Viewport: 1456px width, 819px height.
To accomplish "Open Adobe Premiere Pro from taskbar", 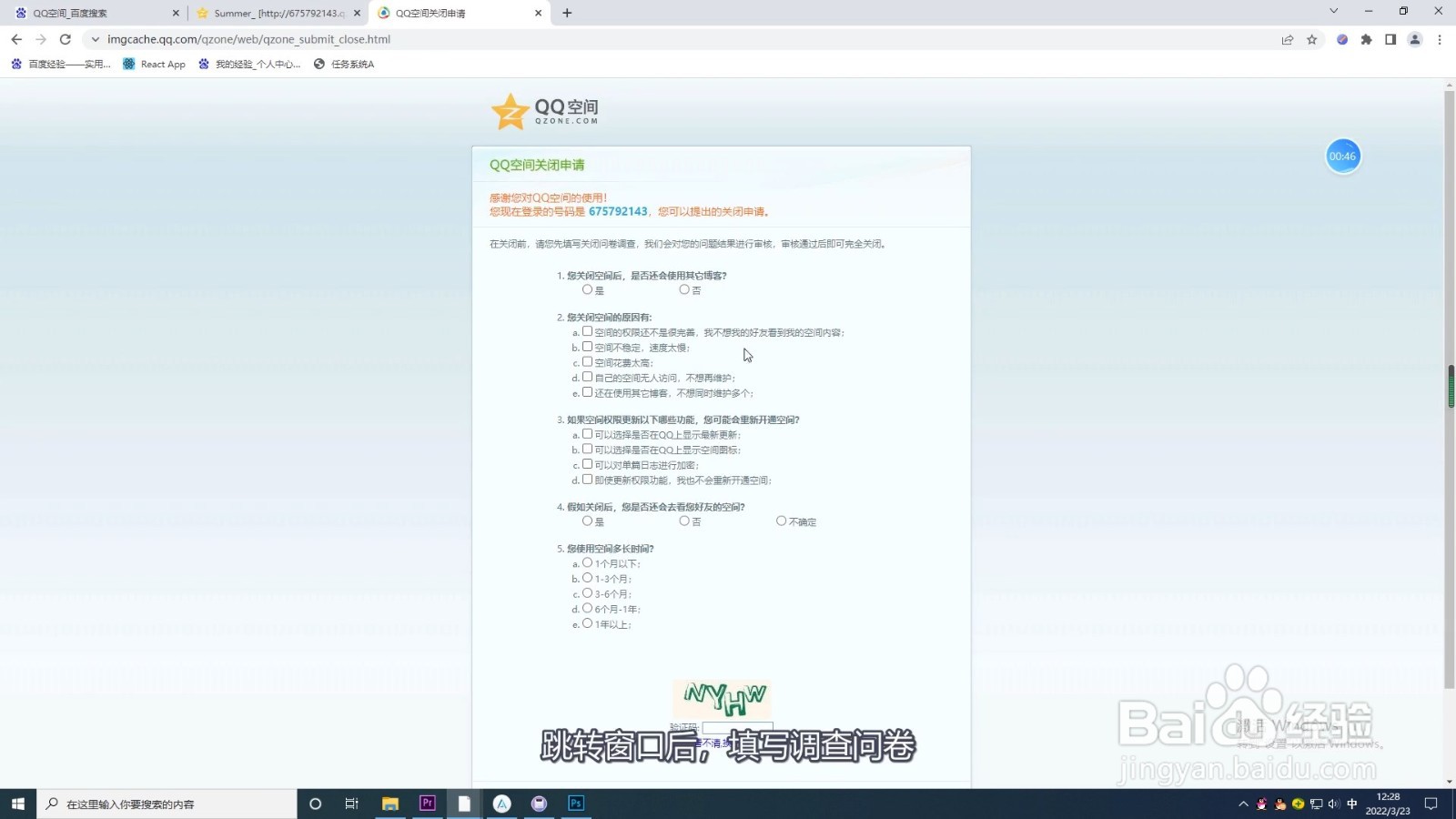I will click(x=428, y=804).
